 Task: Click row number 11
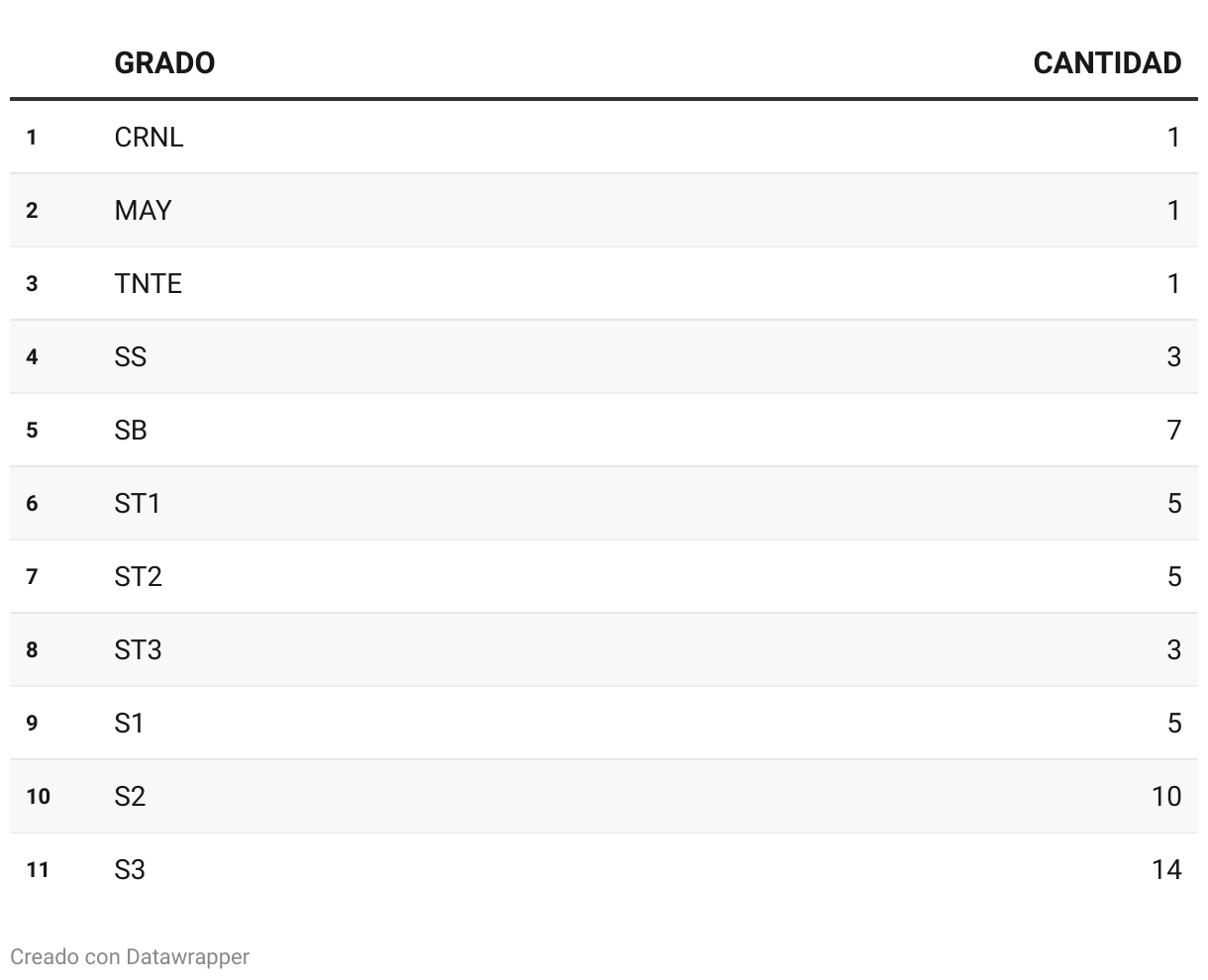pyautogui.click(x=38, y=869)
